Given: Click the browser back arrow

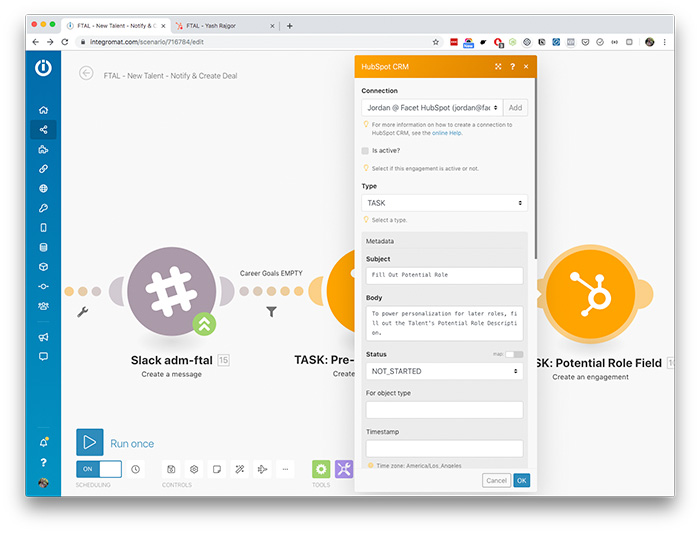Looking at the screenshot, I should (36, 42).
